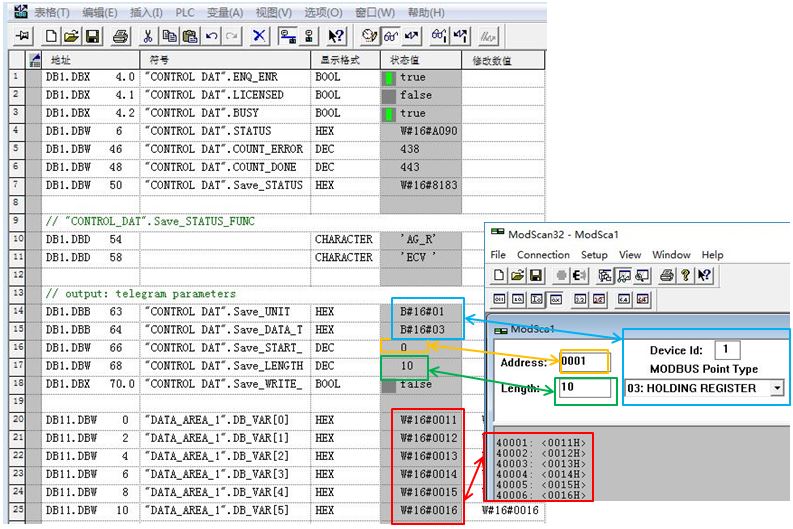Open ModScan32 View menu
Screen dimensions: 793x529
tap(630, 254)
